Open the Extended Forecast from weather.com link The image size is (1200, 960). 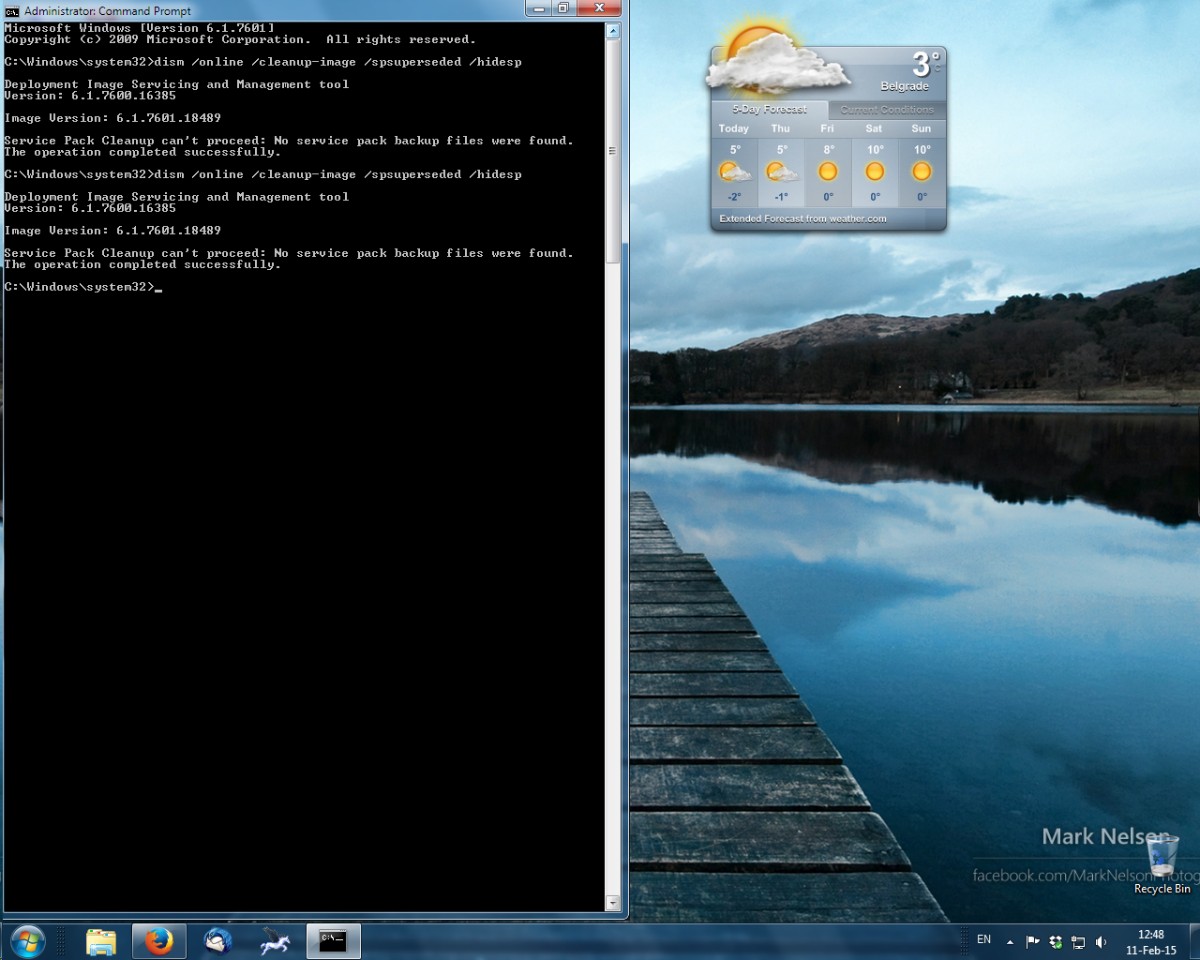(x=802, y=218)
